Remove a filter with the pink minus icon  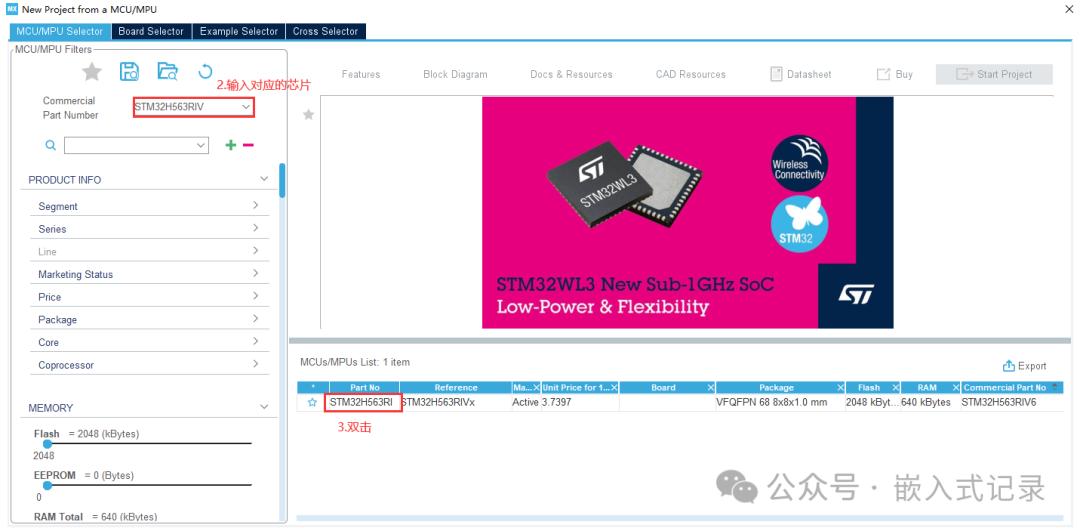[x=249, y=145]
